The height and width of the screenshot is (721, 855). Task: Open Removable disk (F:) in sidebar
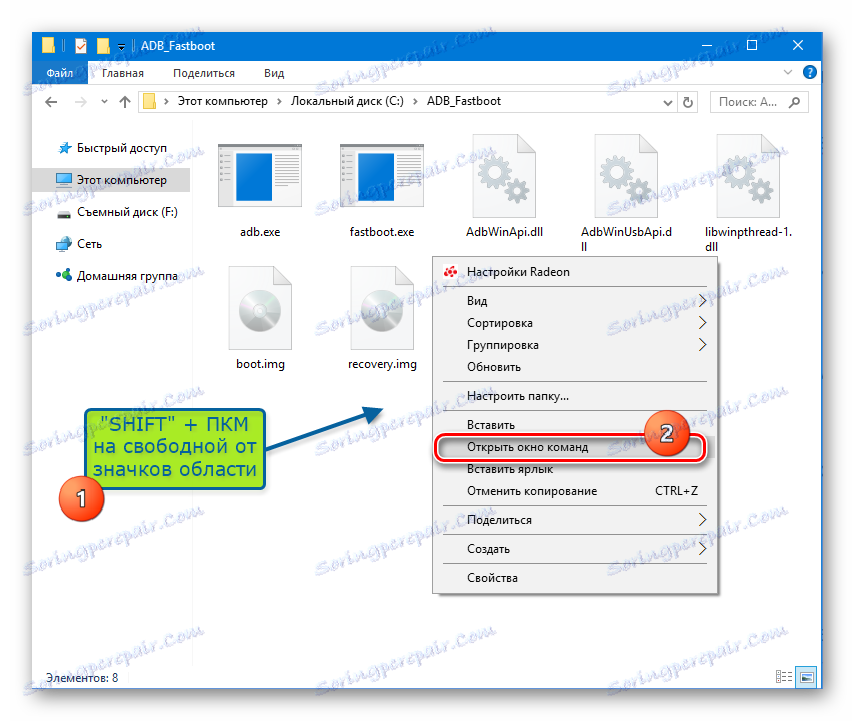(x=118, y=212)
